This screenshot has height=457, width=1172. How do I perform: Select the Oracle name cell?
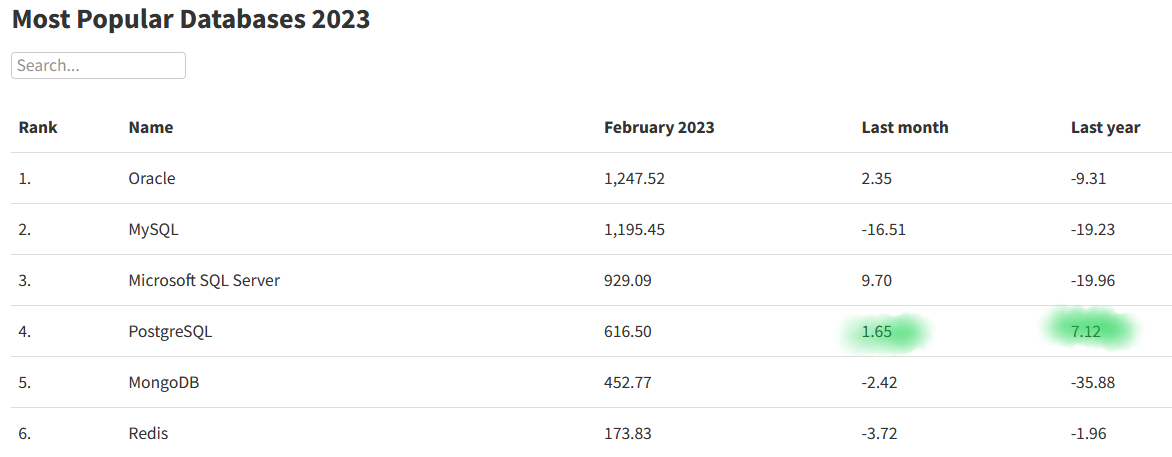coord(152,179)
